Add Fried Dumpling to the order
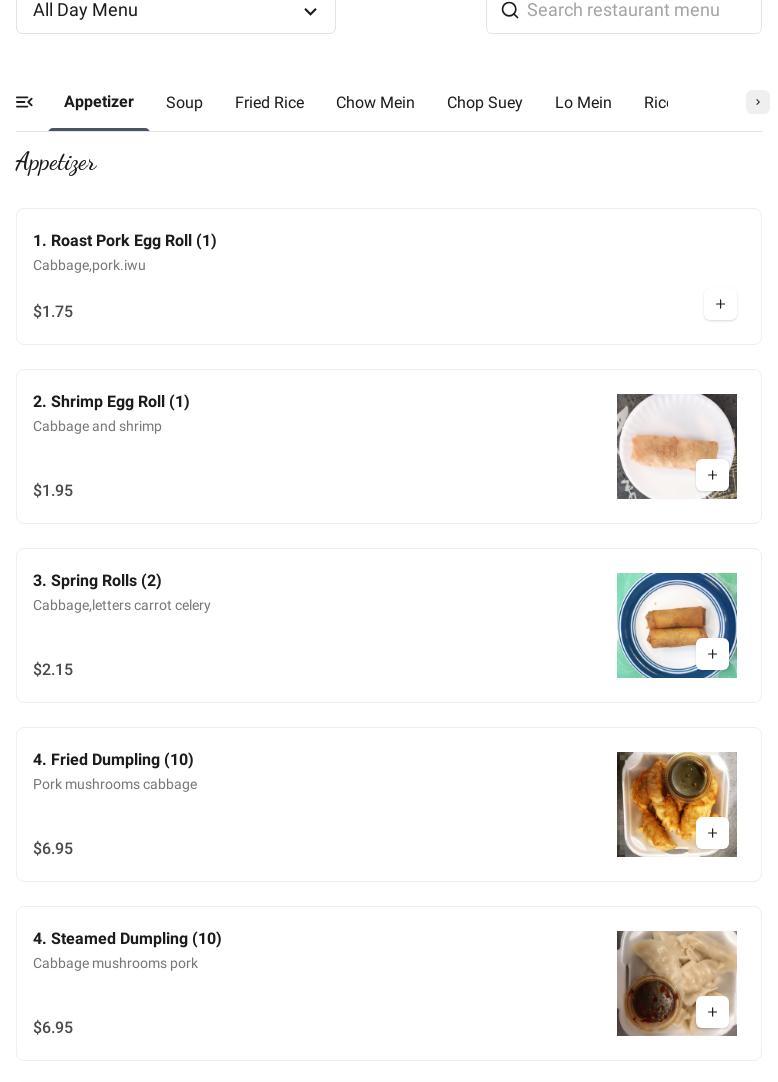This screenshot has width=778, height=1082. pos(712,833)
